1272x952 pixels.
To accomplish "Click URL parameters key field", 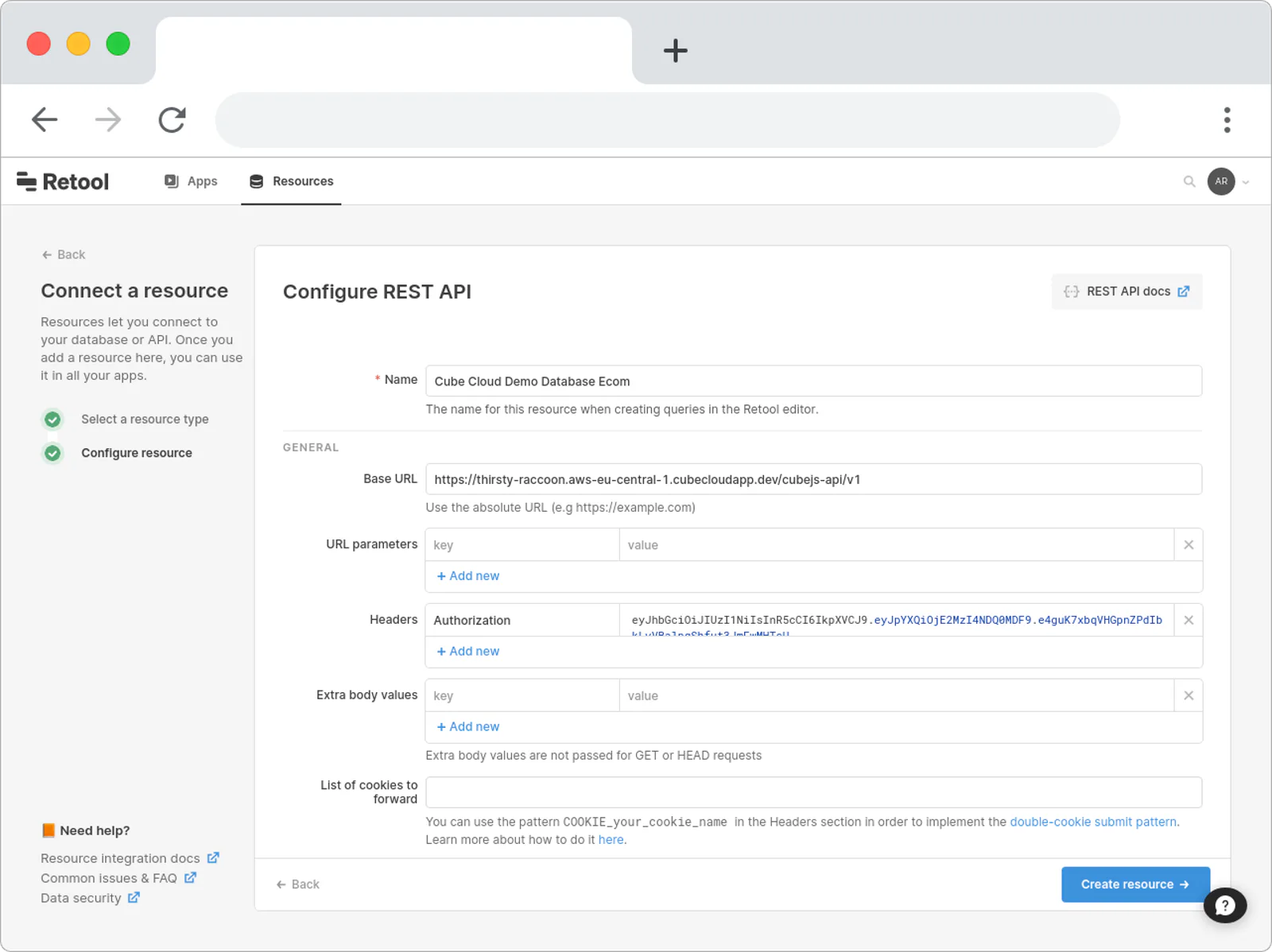I will (522, 545).
